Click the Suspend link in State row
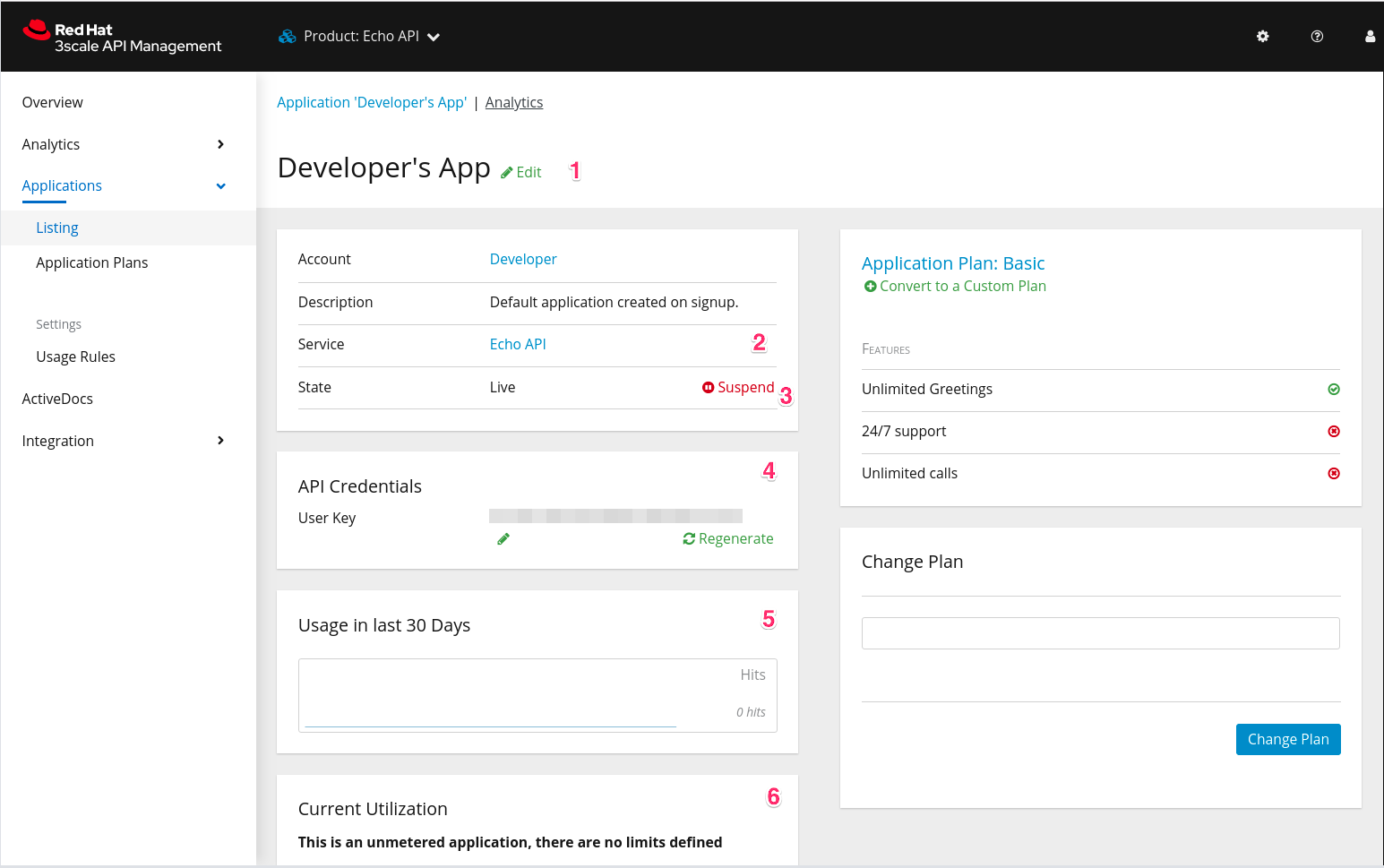Viewport: 1384px width, 868px height. tap(745, 387)
